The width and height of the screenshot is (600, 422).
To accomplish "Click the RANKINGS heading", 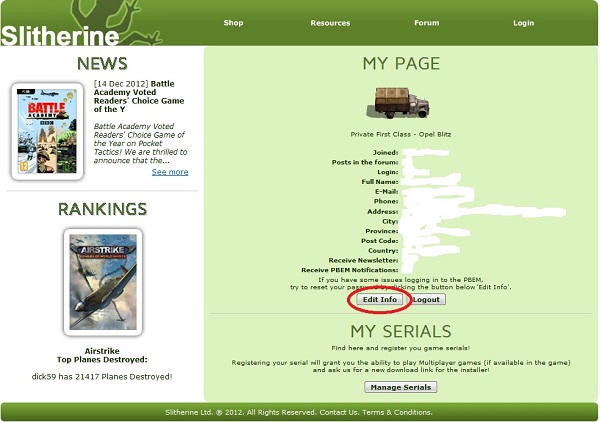I will point(103,209).
